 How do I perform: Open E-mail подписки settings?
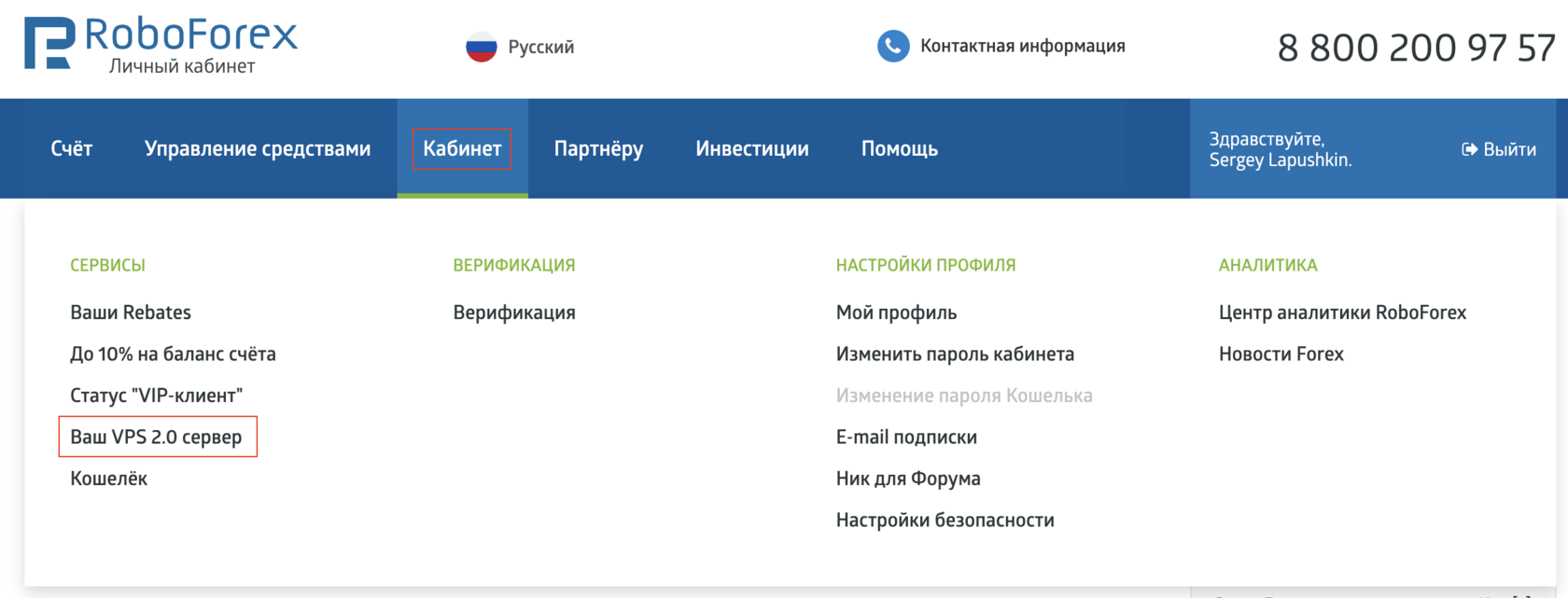(907, 437)
